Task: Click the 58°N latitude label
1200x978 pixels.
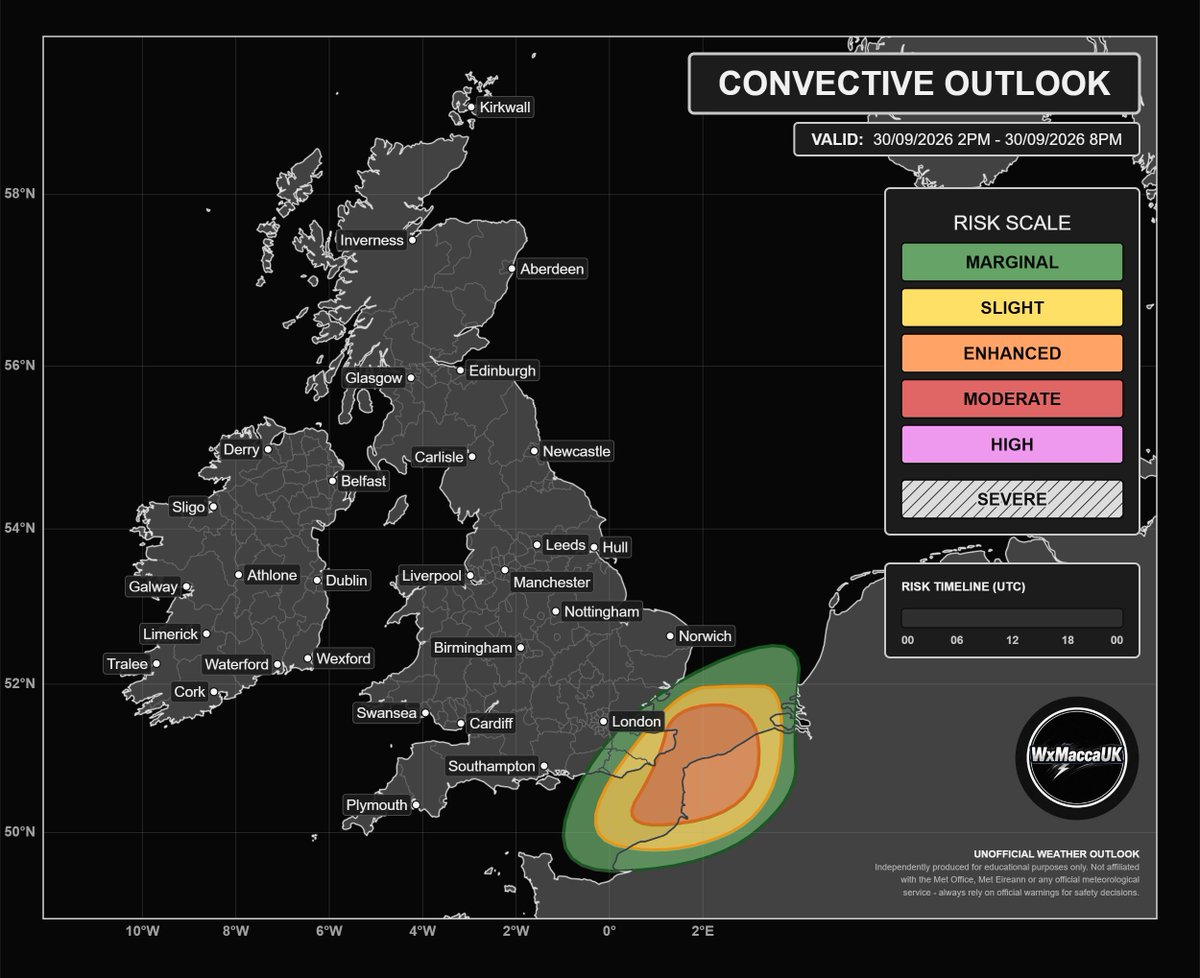Action: (20, 193)
